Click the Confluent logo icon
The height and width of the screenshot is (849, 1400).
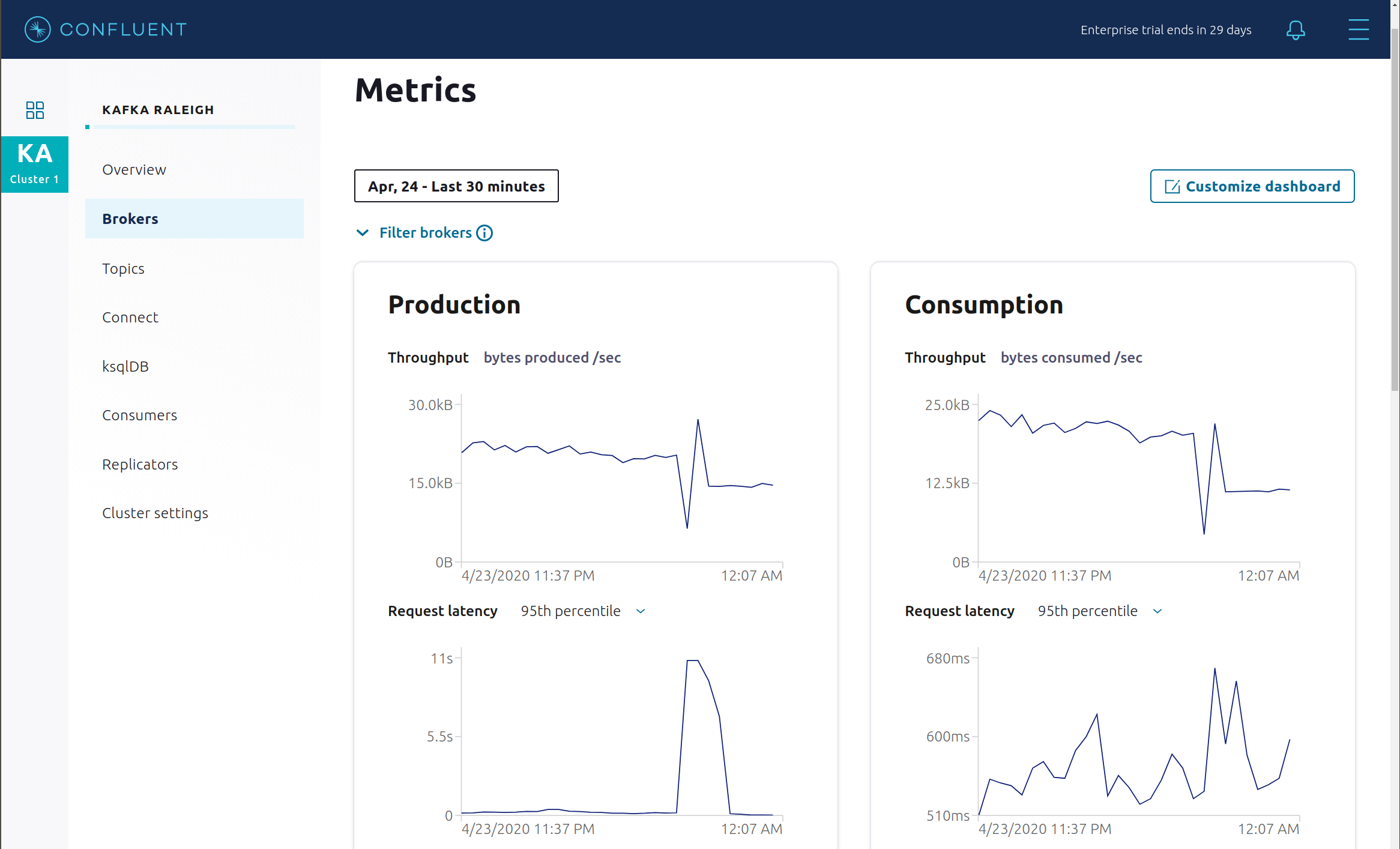coord(37,29)
